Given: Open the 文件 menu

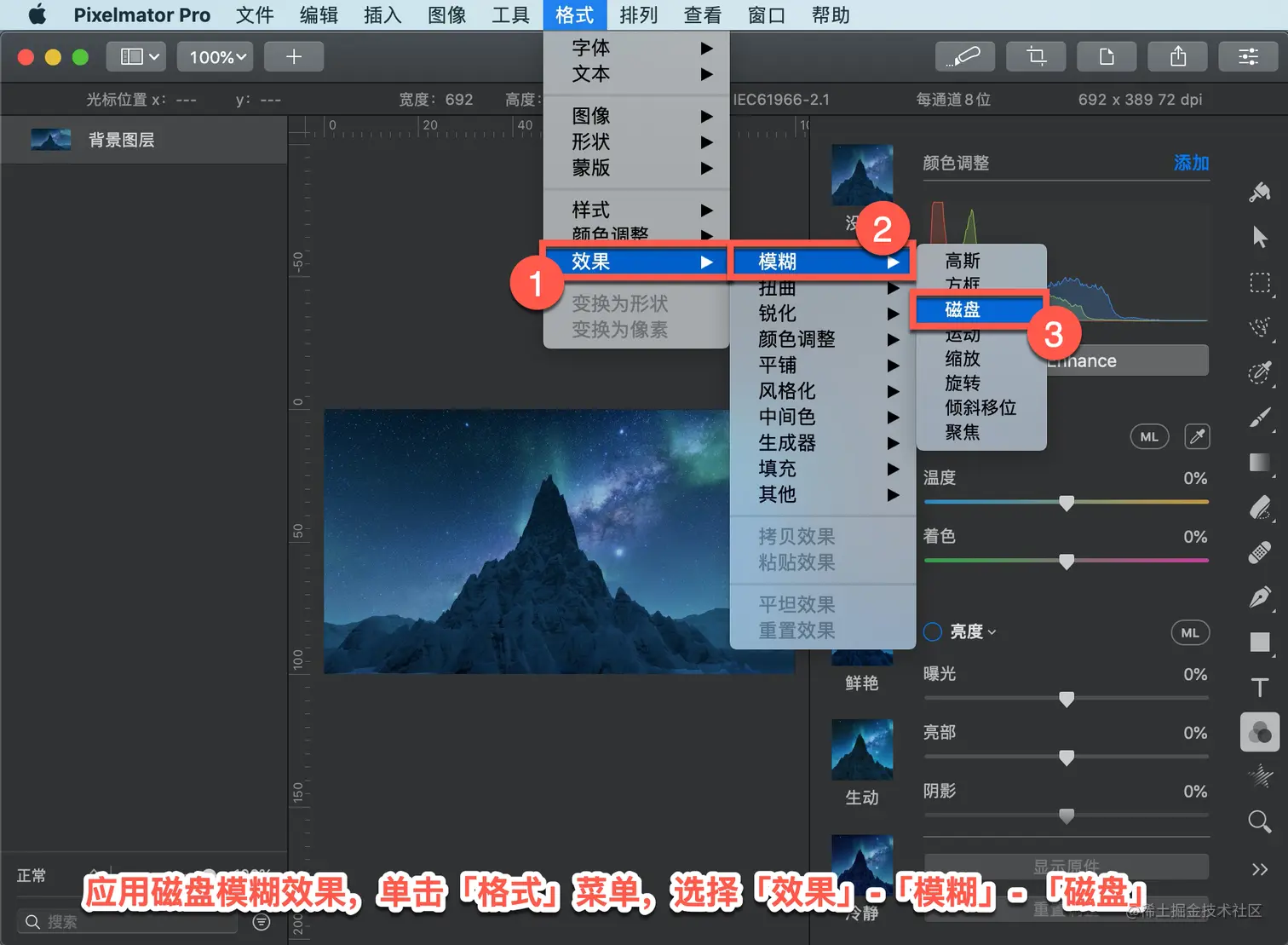Looking at the screenshot, I should pos(255,15).
